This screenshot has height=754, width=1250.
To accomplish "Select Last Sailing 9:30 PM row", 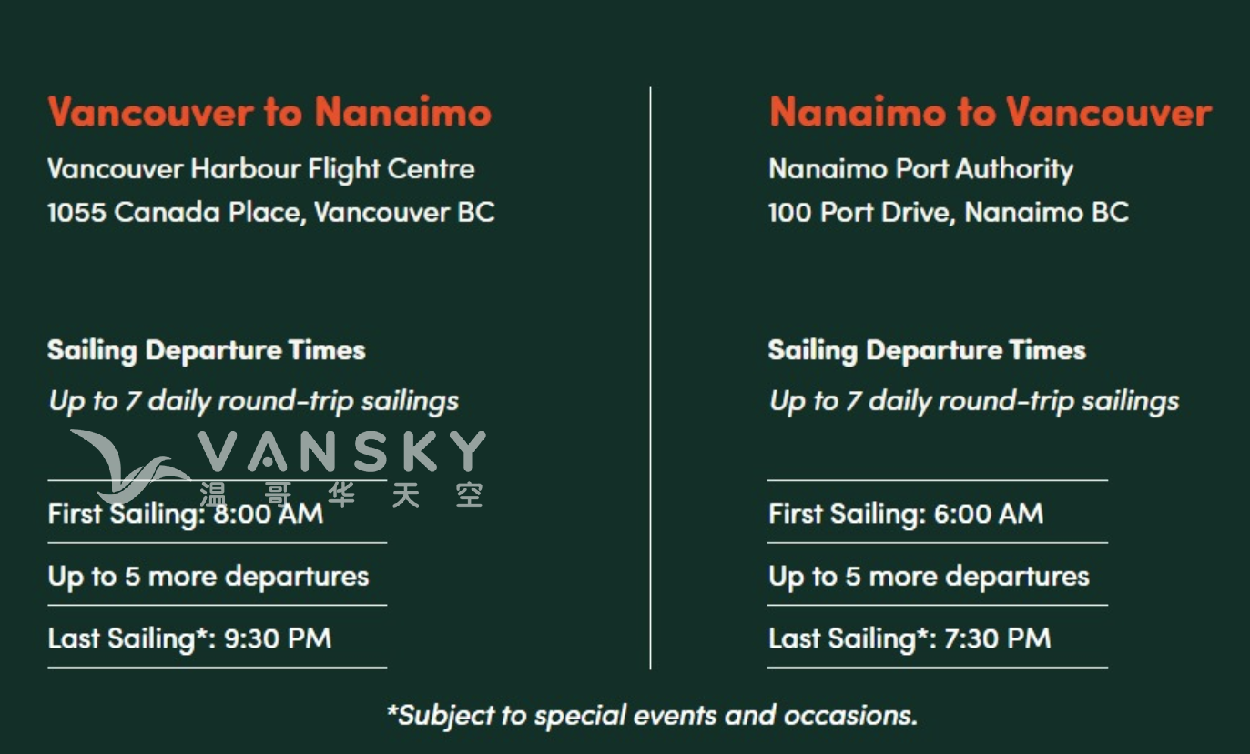I will click(217, 638).
